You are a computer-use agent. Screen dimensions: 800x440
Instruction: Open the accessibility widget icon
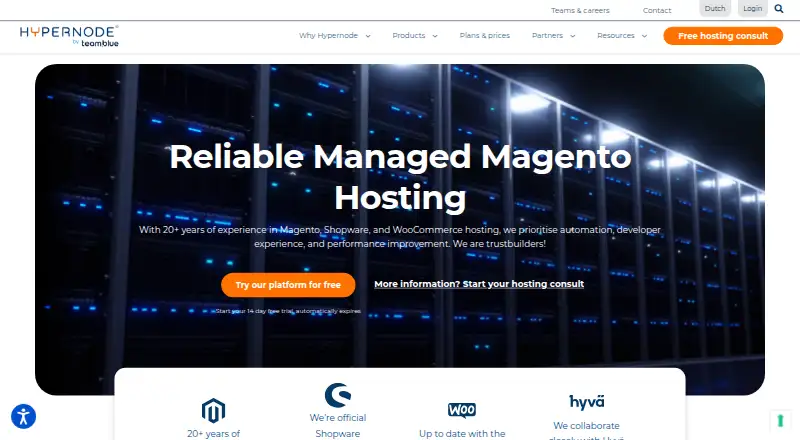pos(23,417)
